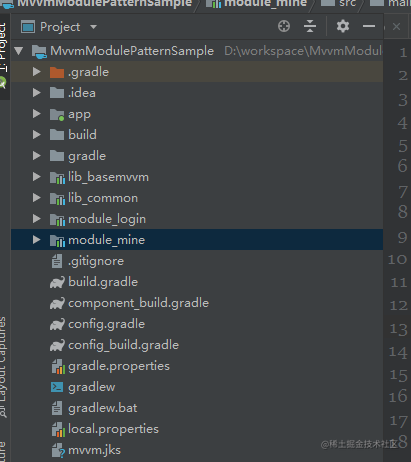Click the build folder icon

click(x=57, y=135)
